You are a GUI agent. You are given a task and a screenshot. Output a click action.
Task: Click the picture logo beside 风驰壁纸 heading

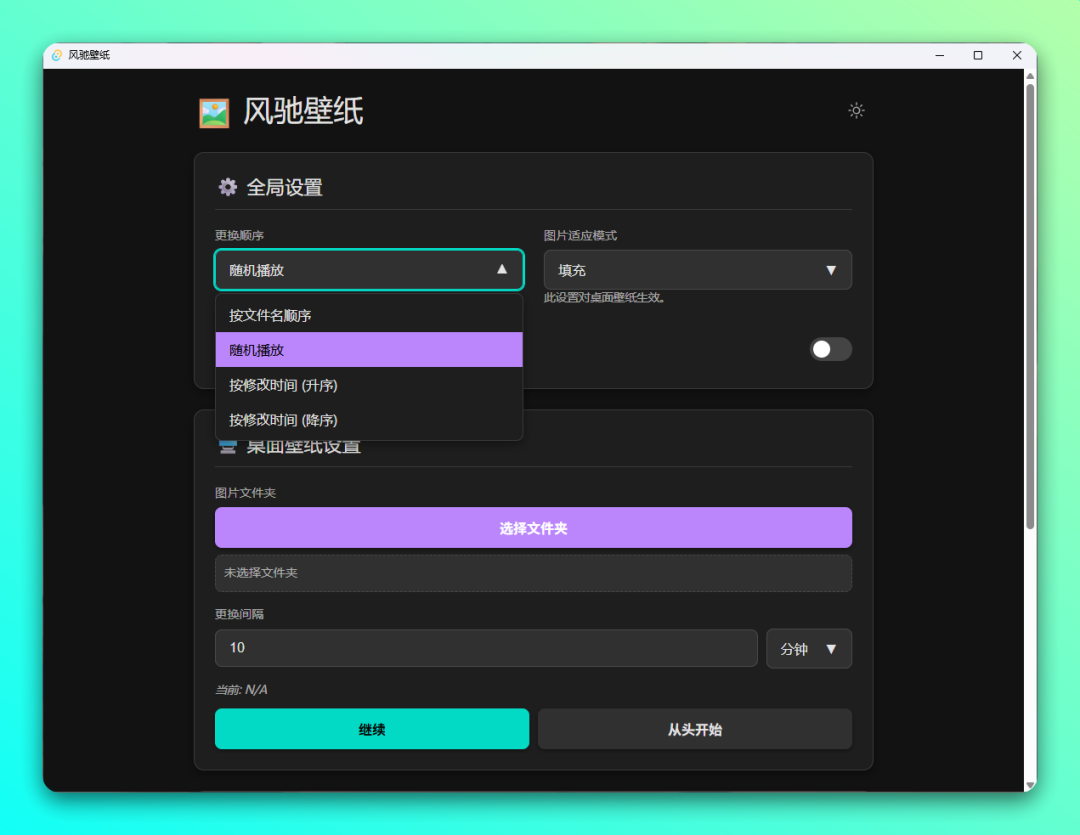[214, 113]
